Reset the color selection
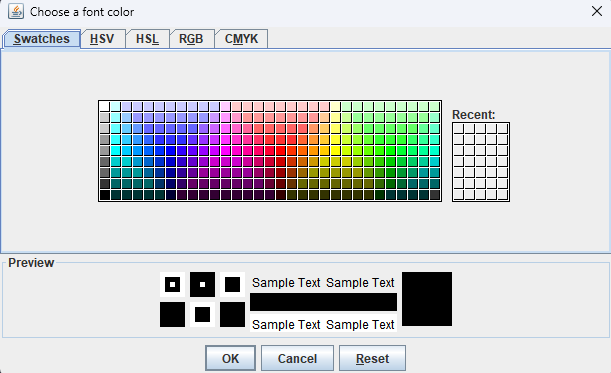Image resolution: width=611 pixels, height=373 pixels. coord(372,358)
